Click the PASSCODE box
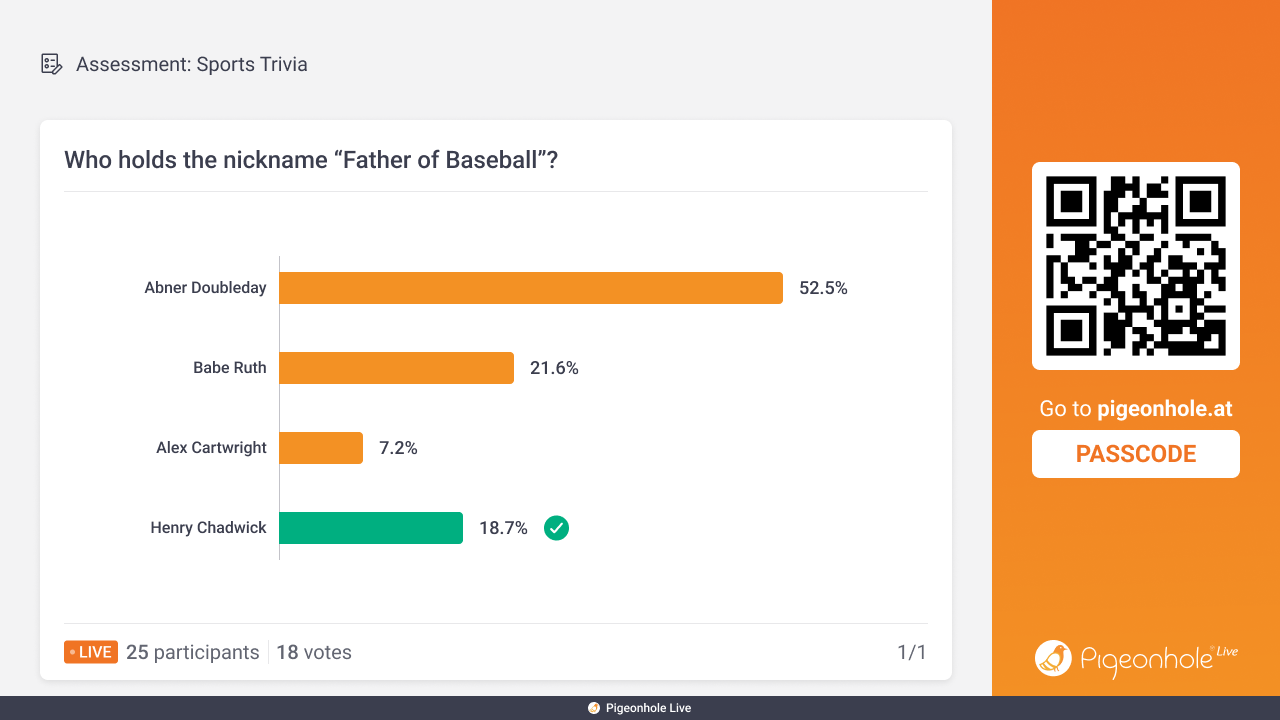This screenshot has width=1280, height=720. click(x=1136, y=454)
